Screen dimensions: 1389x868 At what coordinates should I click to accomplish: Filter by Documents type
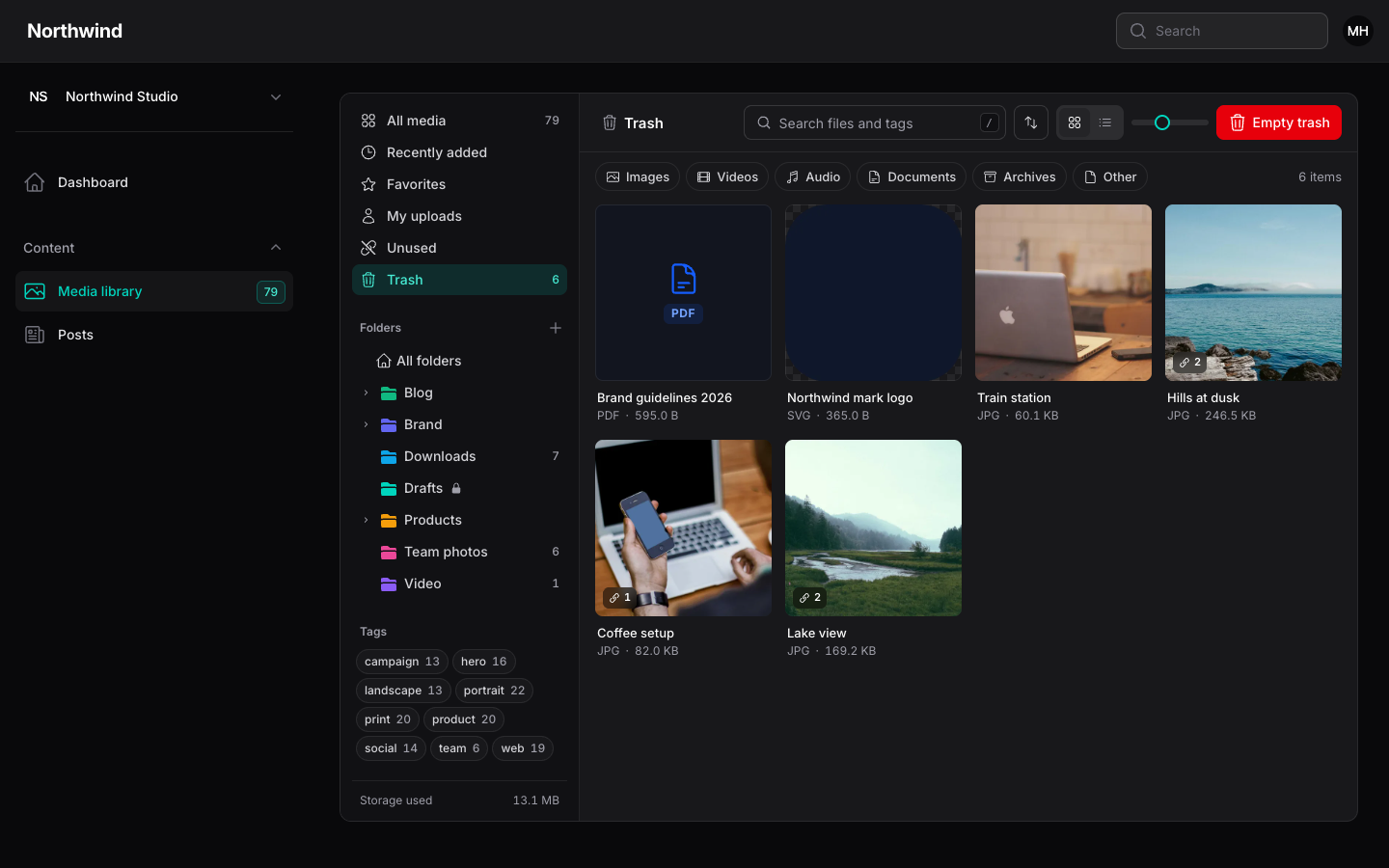point(912,176)
